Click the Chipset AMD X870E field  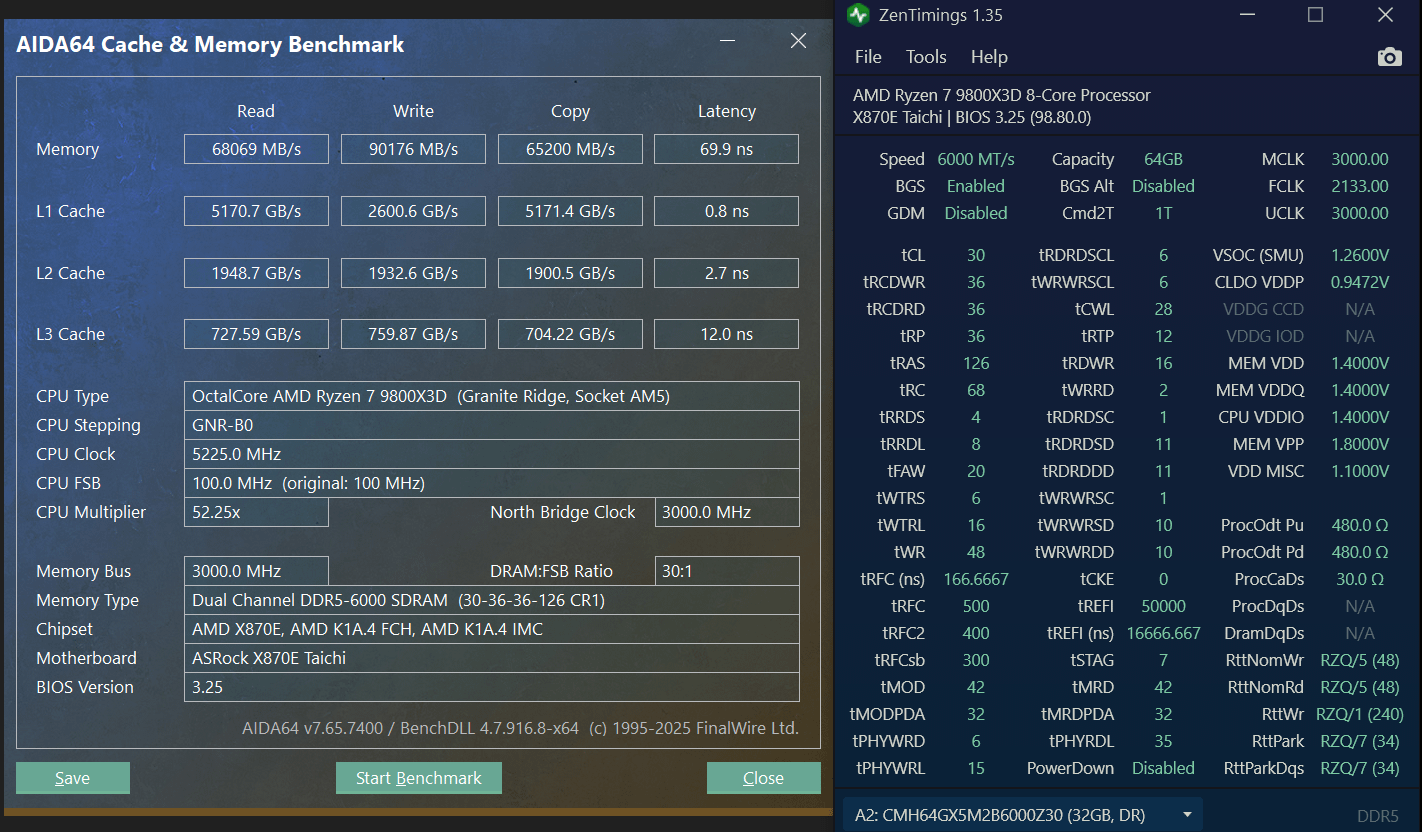492,629
